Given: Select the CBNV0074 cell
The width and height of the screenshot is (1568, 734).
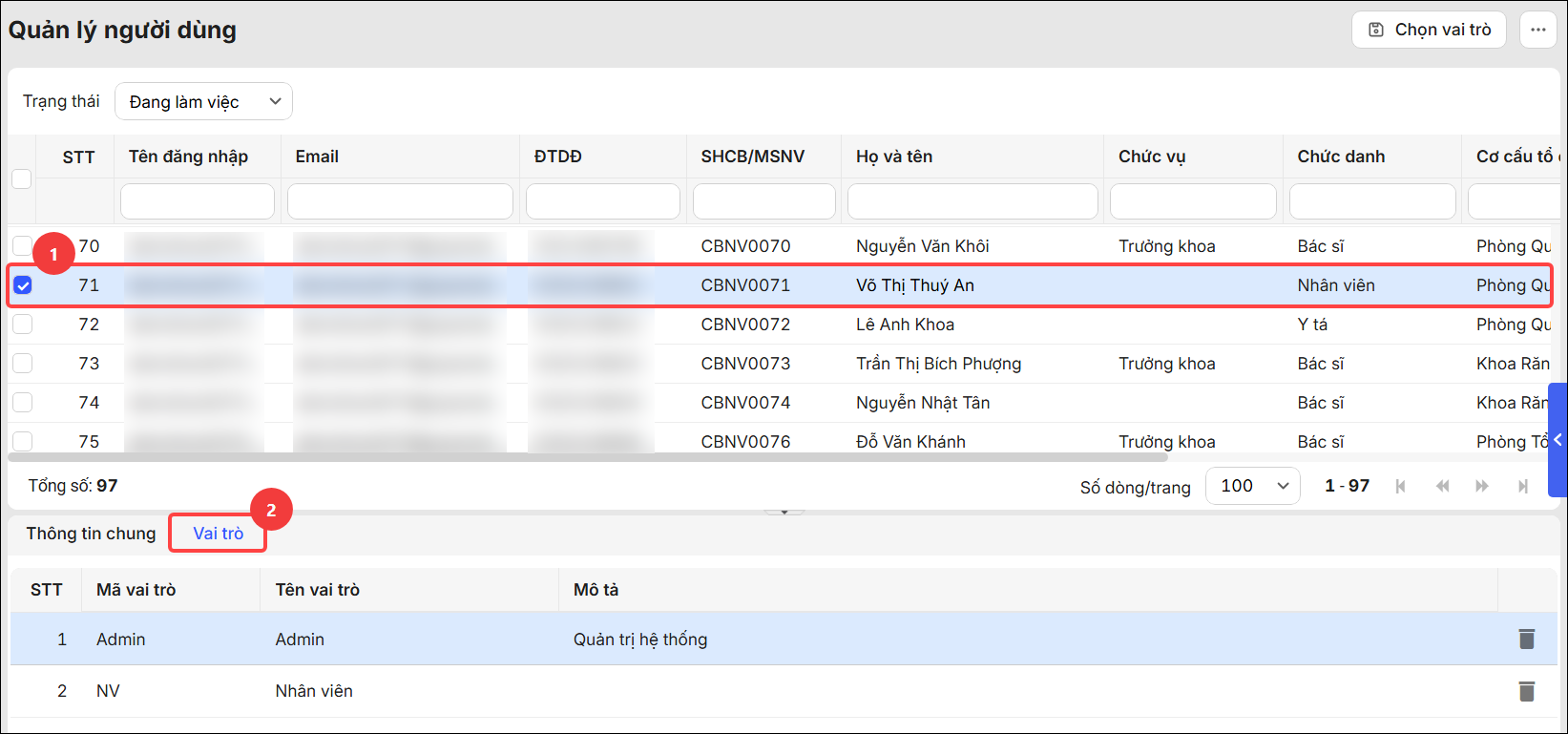Looking at the screenshot, I should coord(745,403).
